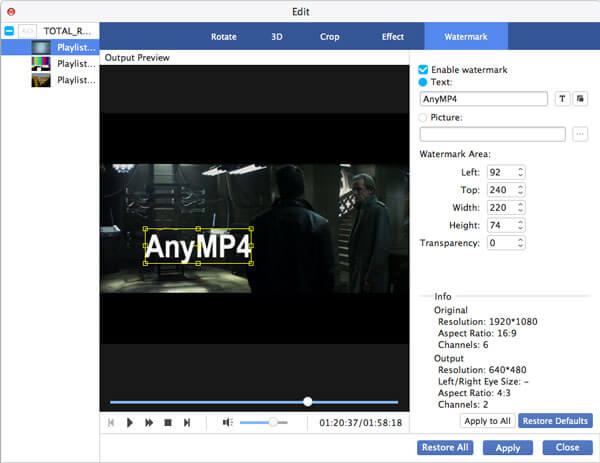Select the Watermark tab
Image resolution: width=600 pixels, height=463 pixels.
[x=466, y=36]
